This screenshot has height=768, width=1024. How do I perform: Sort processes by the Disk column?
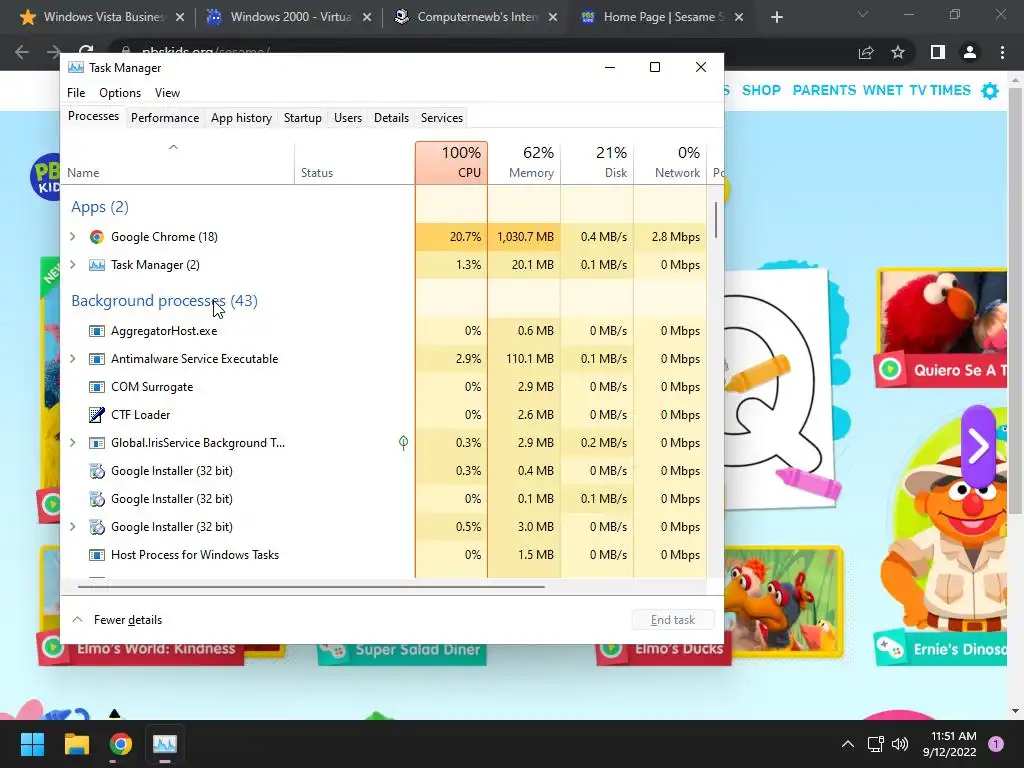point(597,163)
